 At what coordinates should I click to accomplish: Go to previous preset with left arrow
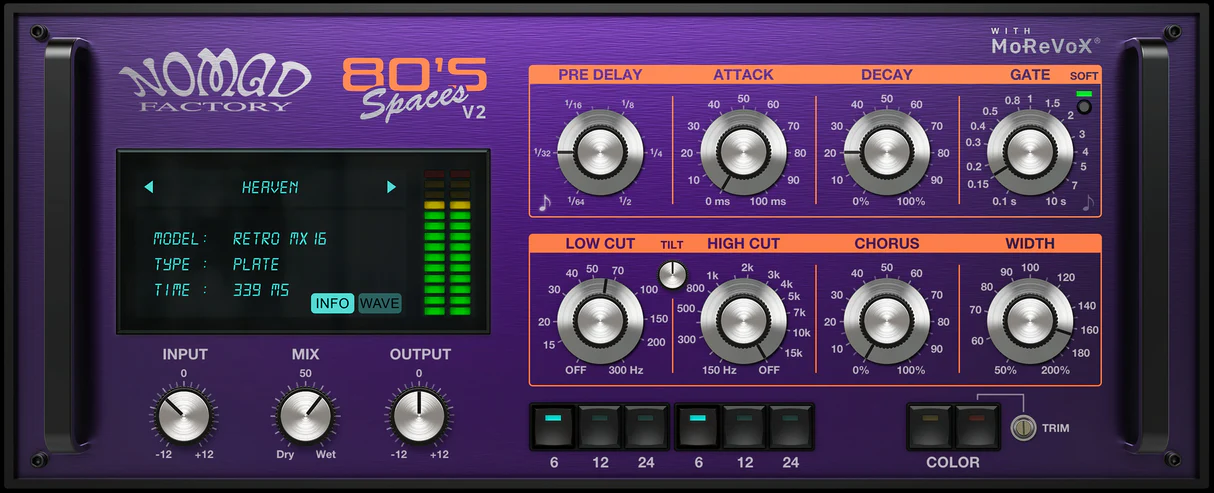pos(149,187)
